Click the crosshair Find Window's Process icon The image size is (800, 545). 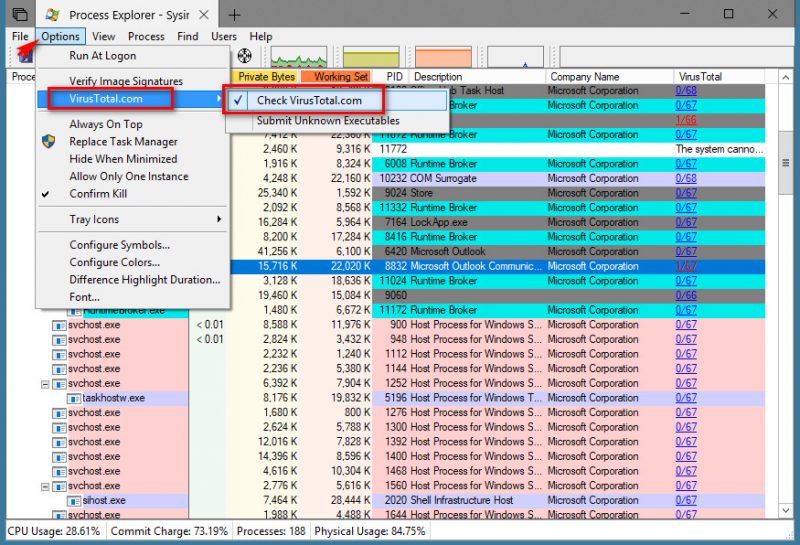245,55
